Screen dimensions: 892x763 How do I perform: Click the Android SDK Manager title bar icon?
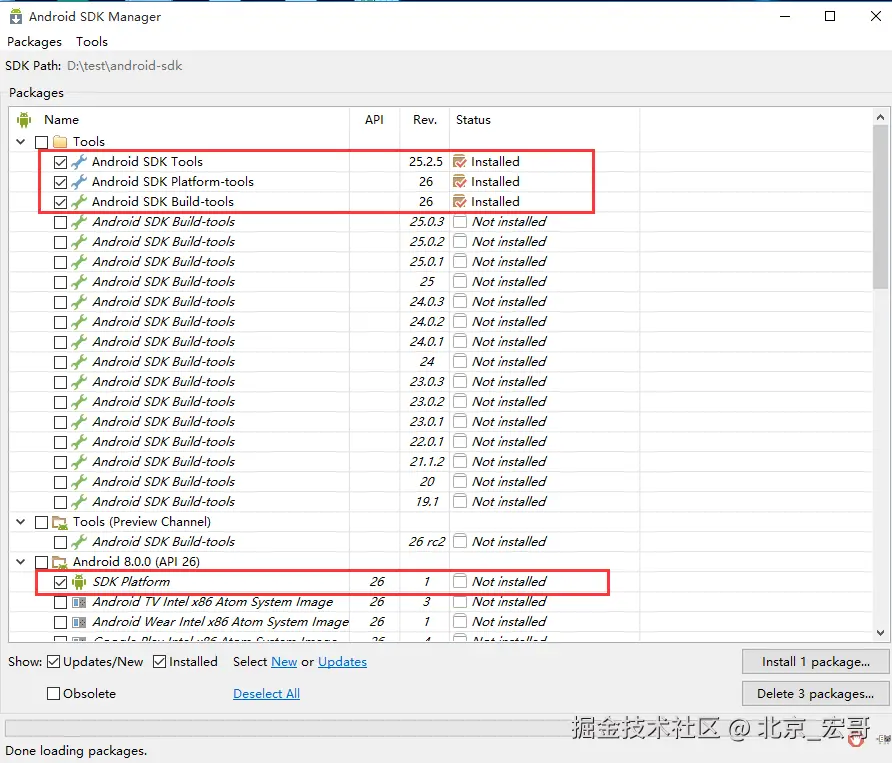15,17
